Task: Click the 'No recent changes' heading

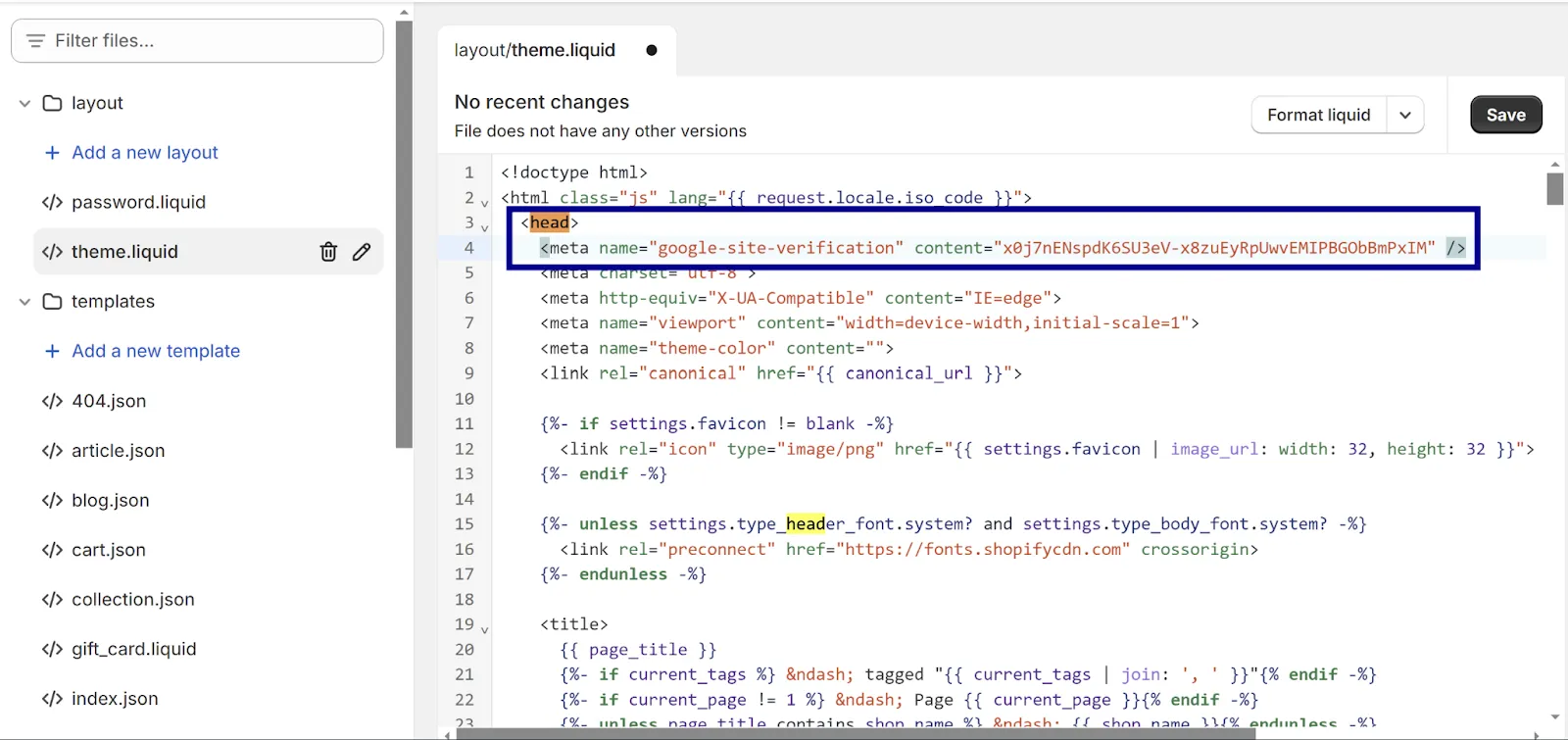Action: point(542,102)
